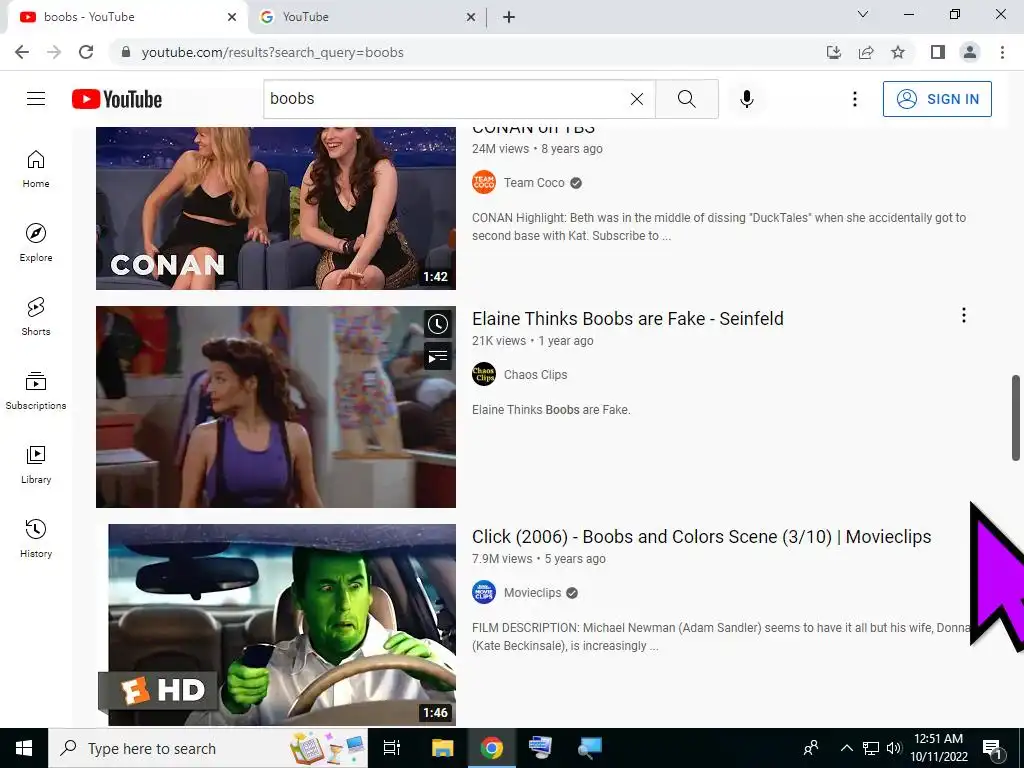Click Chaos Clips channel avatar
The width and height of the screenshot is (1024, 768).
pyautogui.click(x=484, y=375)
